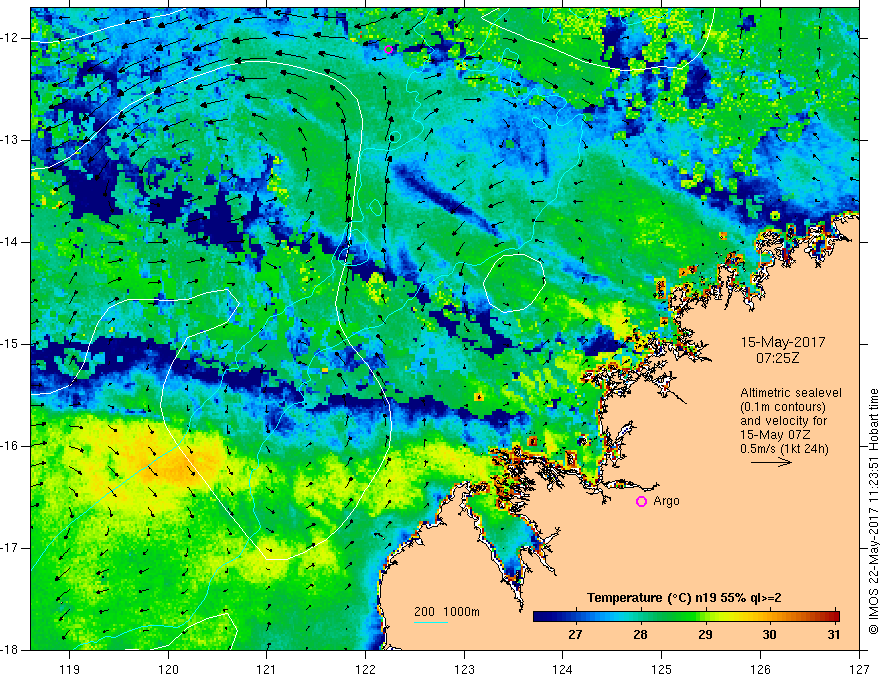The width and height of the screenshot is (880, 680).
Task: Click the longitude label '126'
Action: click(760, 669)
